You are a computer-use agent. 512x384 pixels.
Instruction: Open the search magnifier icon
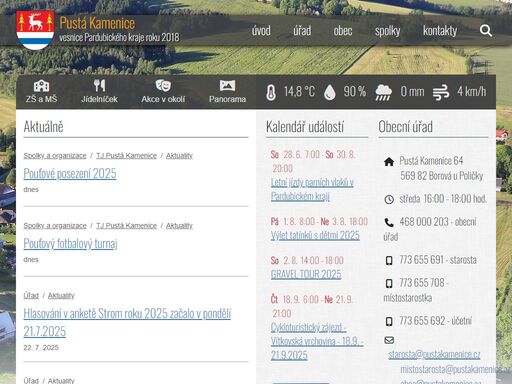(x=486, y=31)
